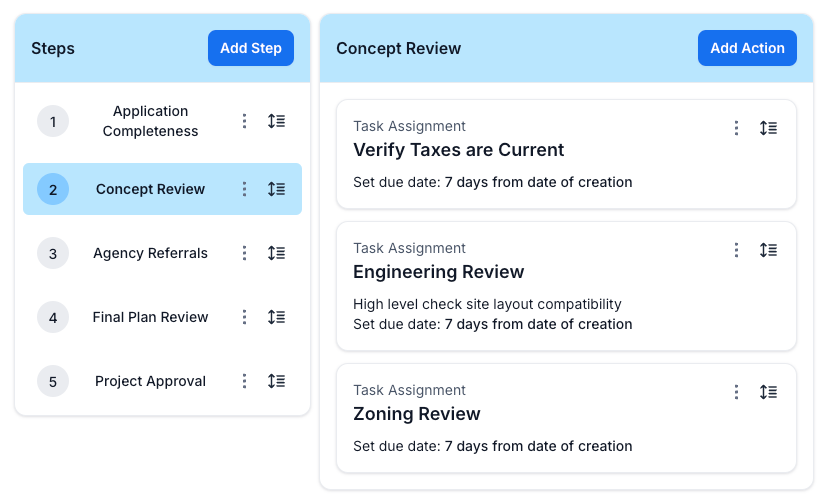This screenshot has width=825, height=501.
Task: Click reorder icon for Final Plan Review
Action: (276, 317)
